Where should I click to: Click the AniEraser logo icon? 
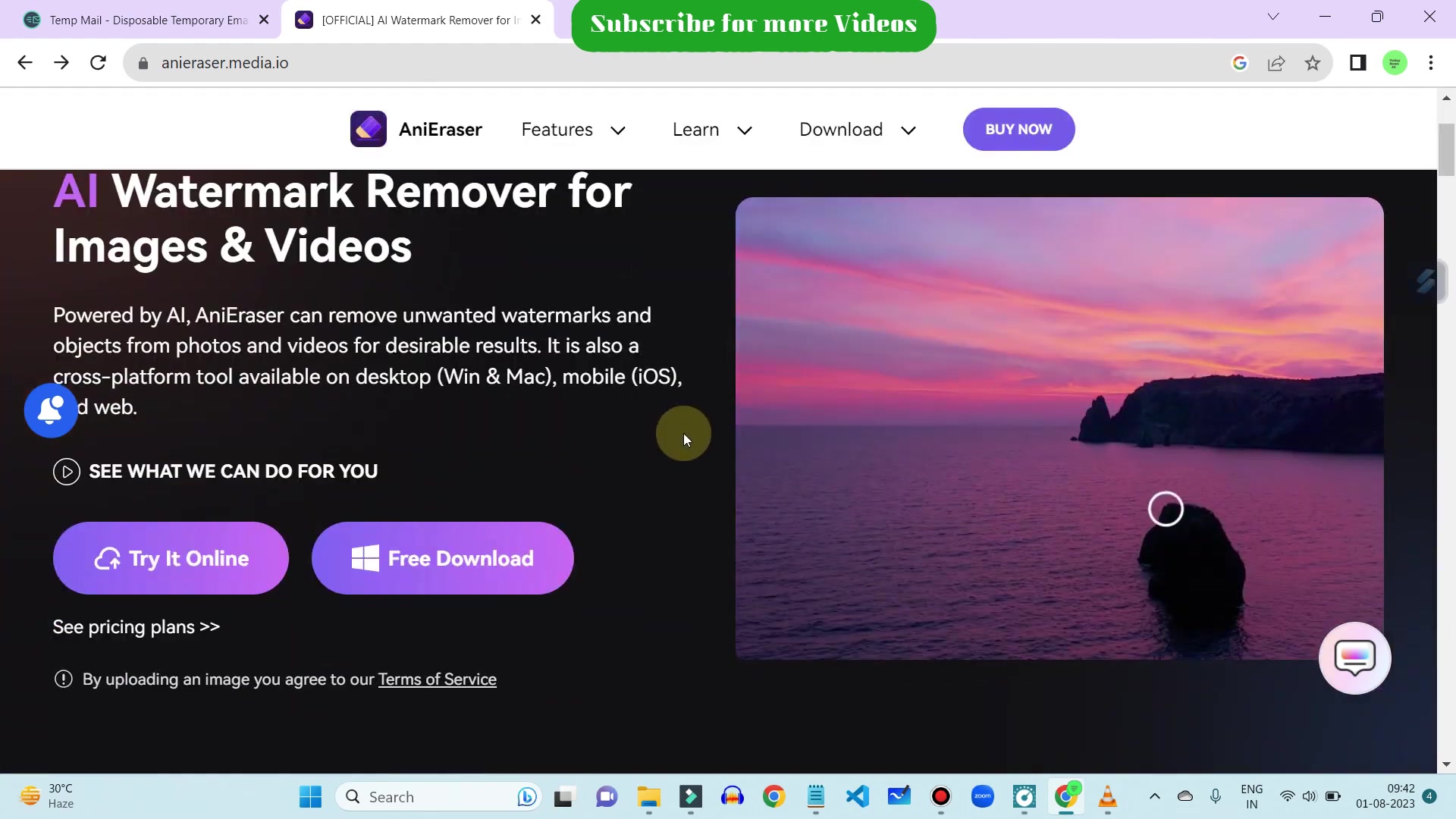[369, 129]
